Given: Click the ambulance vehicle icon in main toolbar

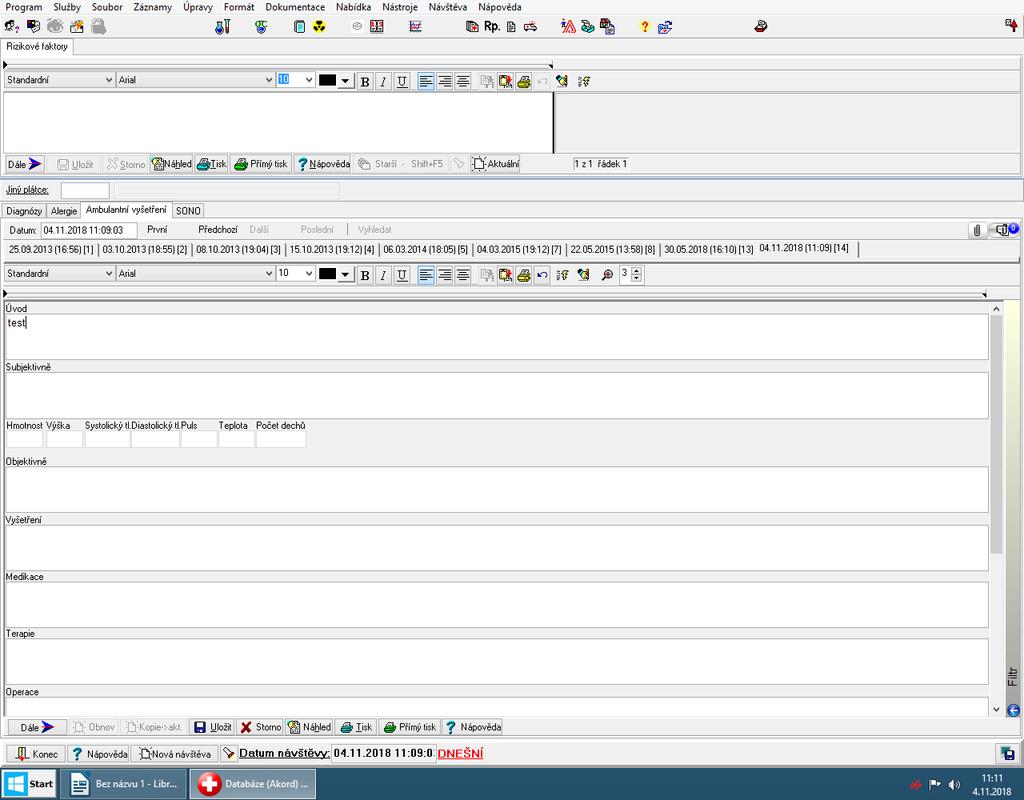Looking at the screenshot, I should [530, 27].
